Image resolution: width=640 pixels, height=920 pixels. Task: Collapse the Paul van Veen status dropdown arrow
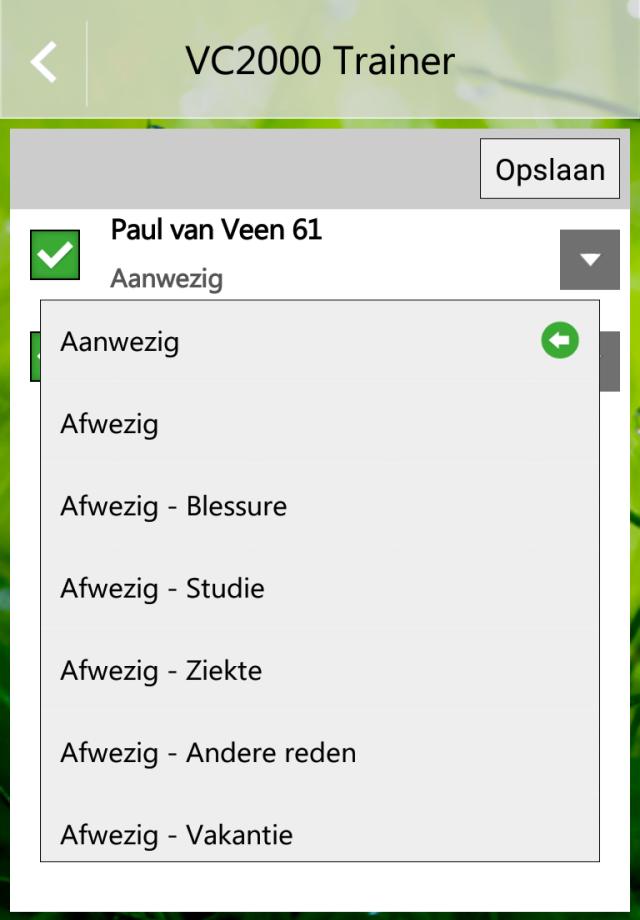pyautogui.click(x=589, y=260)
